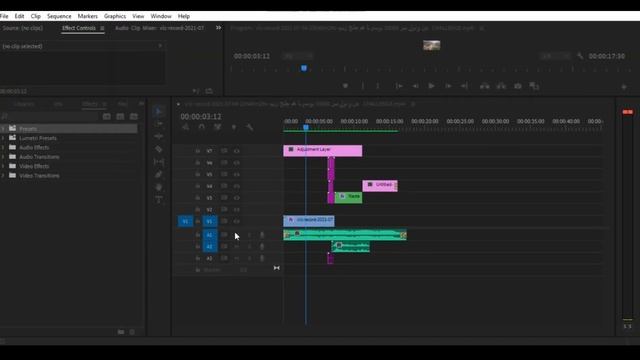Step back one frame in Program monitor

(x=415, y=86)
